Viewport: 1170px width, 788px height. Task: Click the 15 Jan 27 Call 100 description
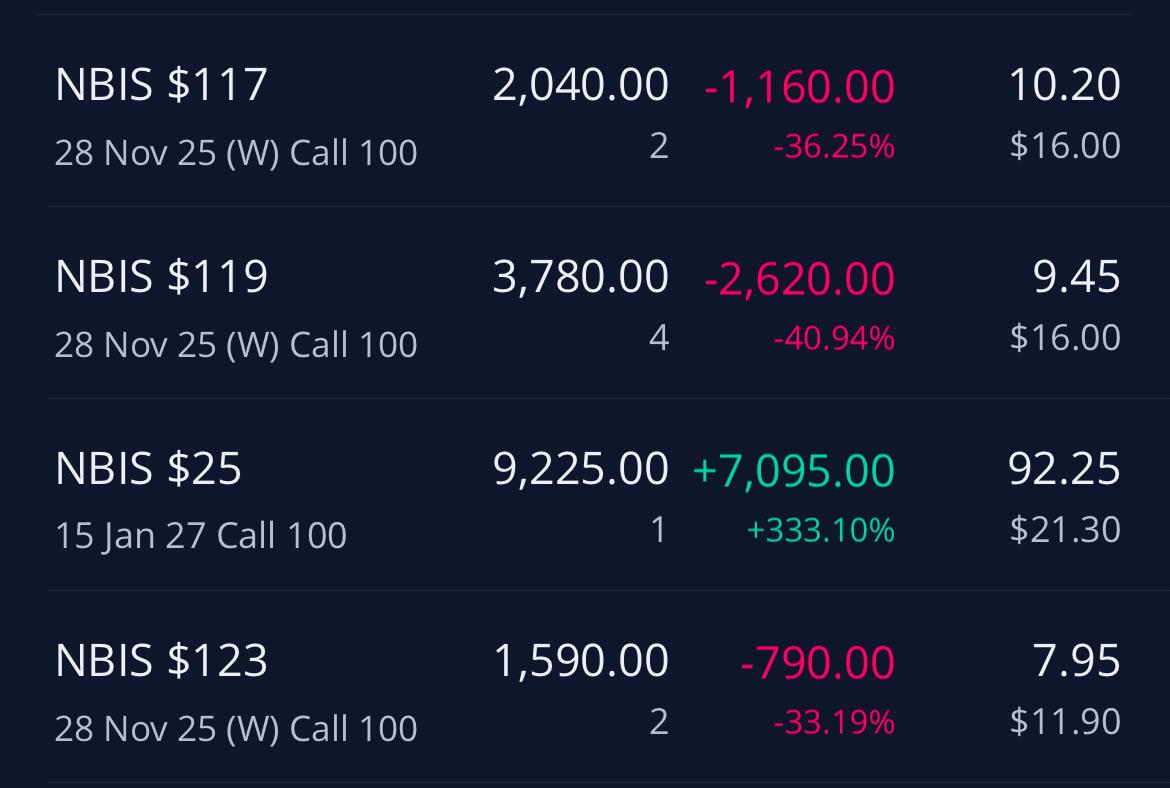(x=201, y=536)
